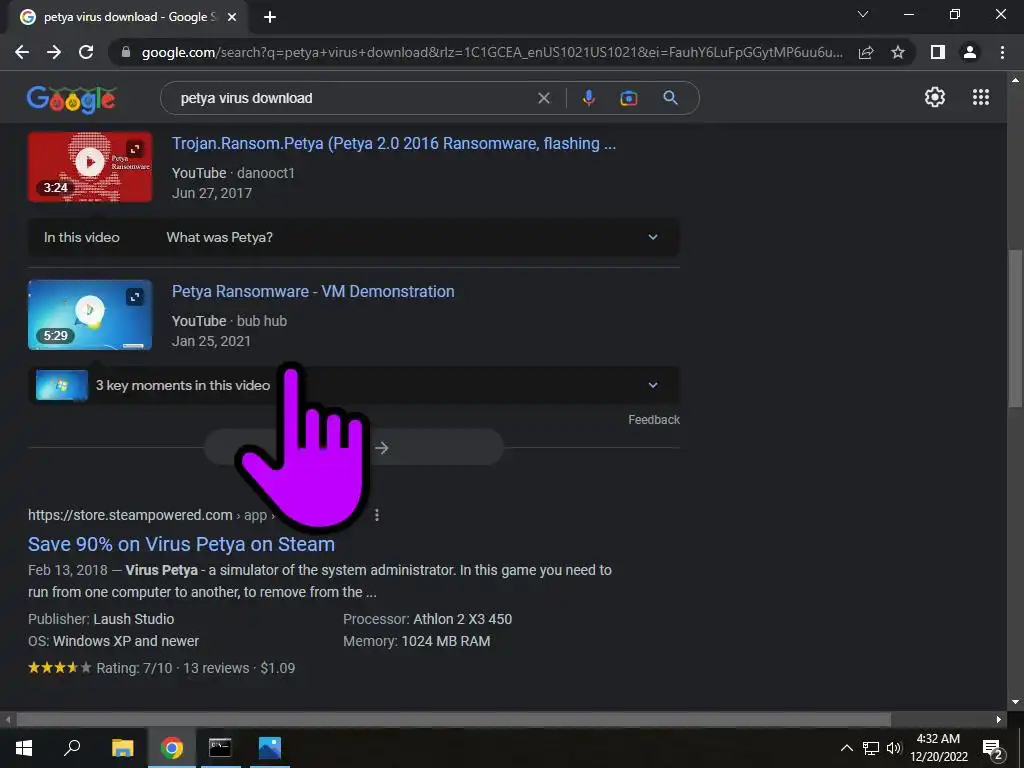Start voice search with microphone
This screenshot has height=768, width=1024.
click(x=588, y=98)
